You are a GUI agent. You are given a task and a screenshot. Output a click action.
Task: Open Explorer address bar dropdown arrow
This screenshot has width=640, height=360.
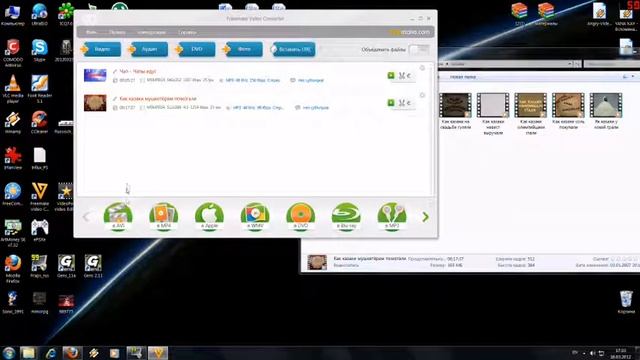pos(569,64)
